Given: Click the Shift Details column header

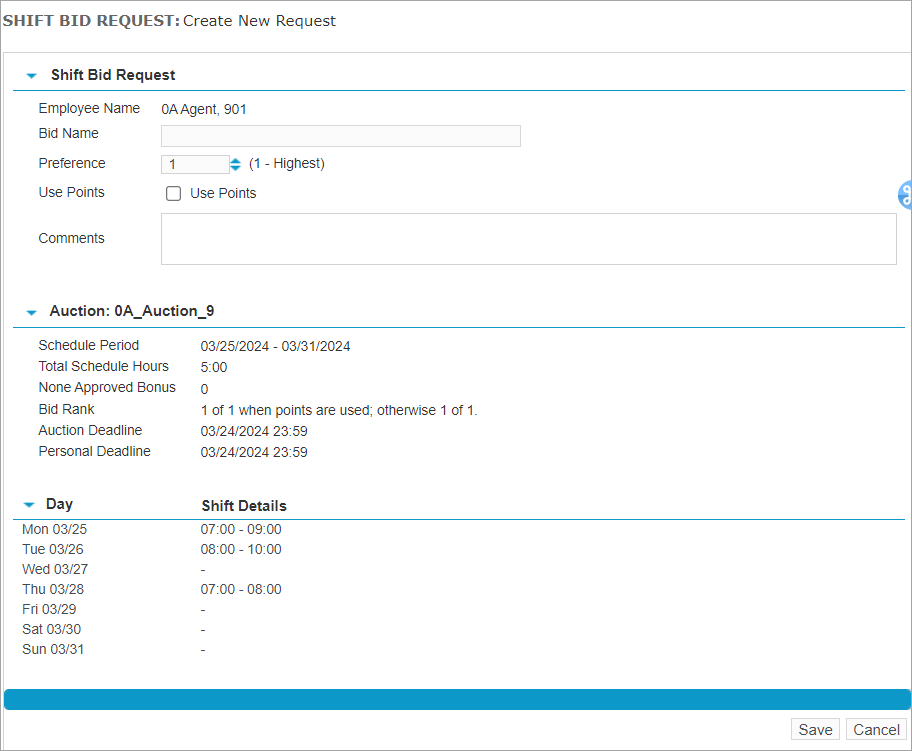Looking at the screenshot, I should 244,504.
